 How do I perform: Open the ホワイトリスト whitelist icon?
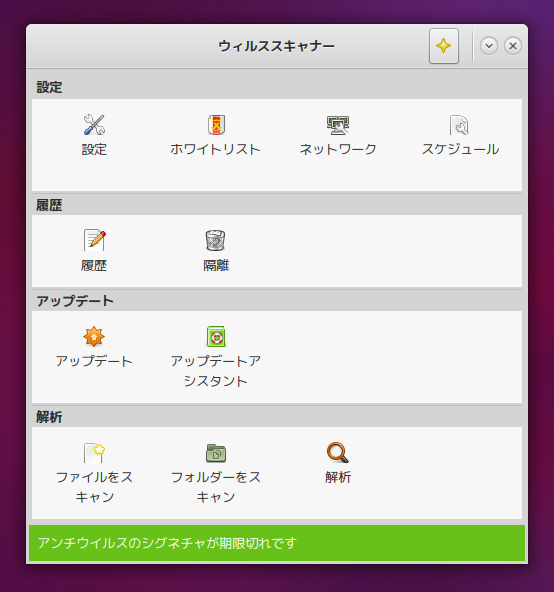216,125
